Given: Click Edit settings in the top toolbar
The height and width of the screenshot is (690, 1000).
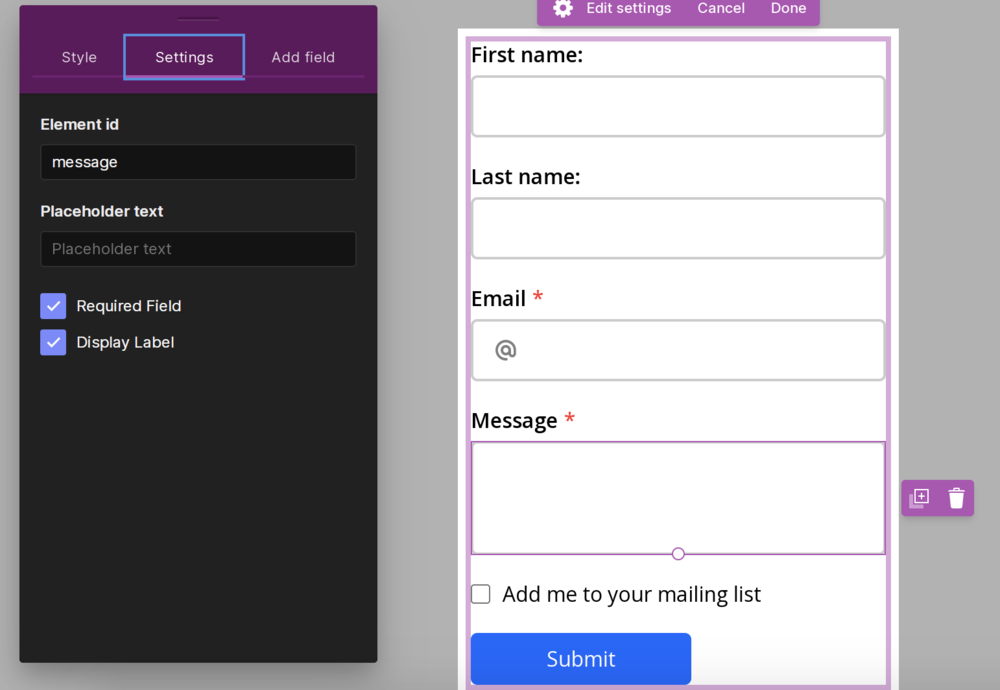Looking at the screenshot, I should (629, 8).
